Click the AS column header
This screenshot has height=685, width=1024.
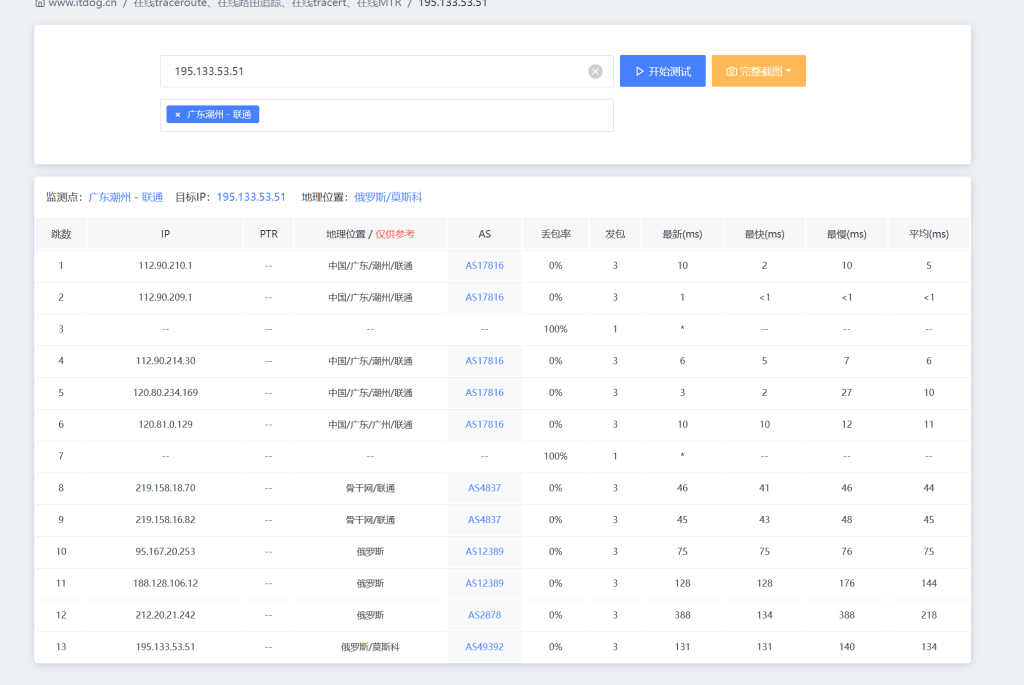click(x=484, y=234)
